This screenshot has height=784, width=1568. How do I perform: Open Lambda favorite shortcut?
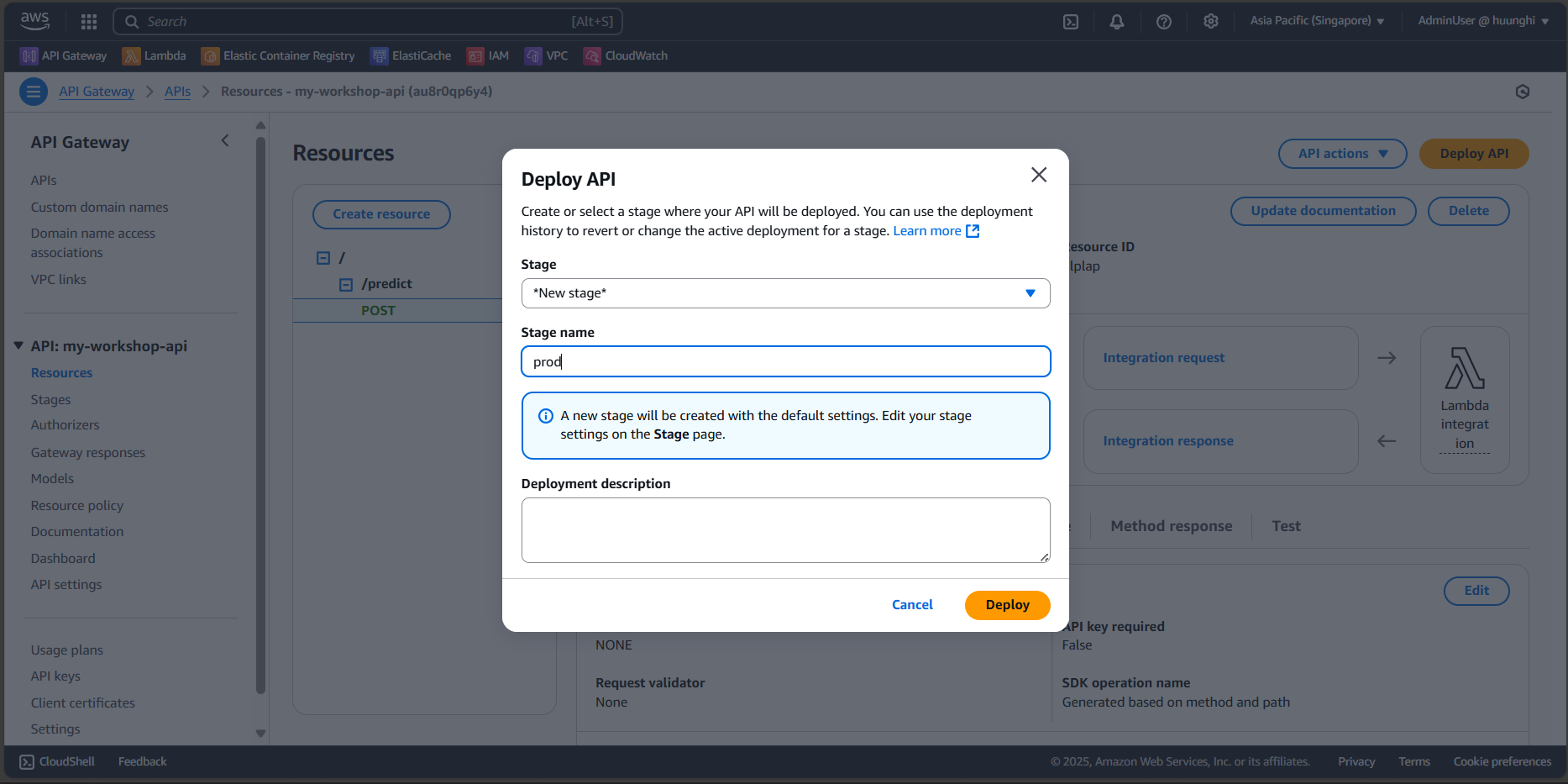click(155, 55)
